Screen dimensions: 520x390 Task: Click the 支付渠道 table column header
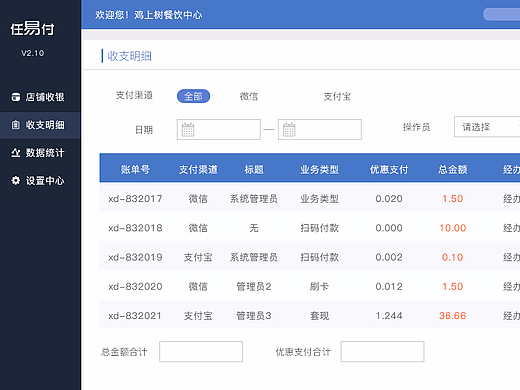tap(198, 169)
